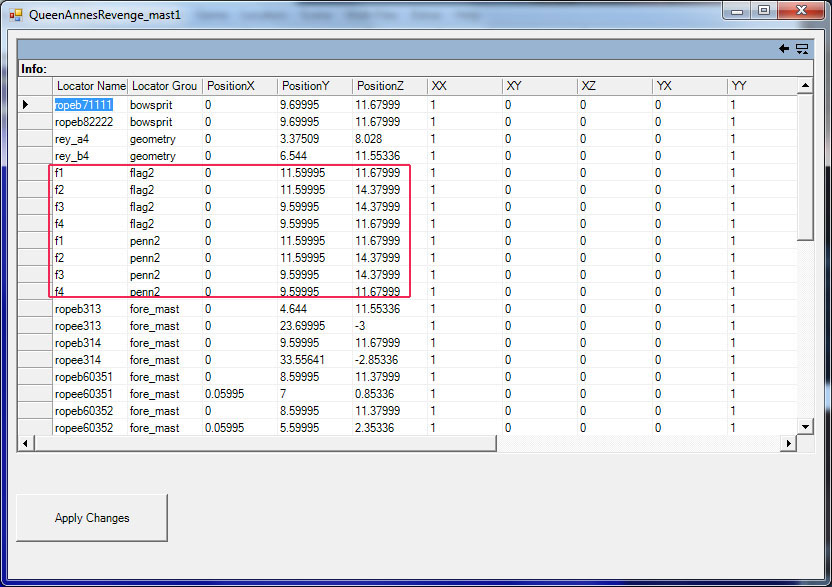Screen dimensions: 832x587
Task: Select the f1 cell in penn2 group
Action: click(x=90, y=240)
